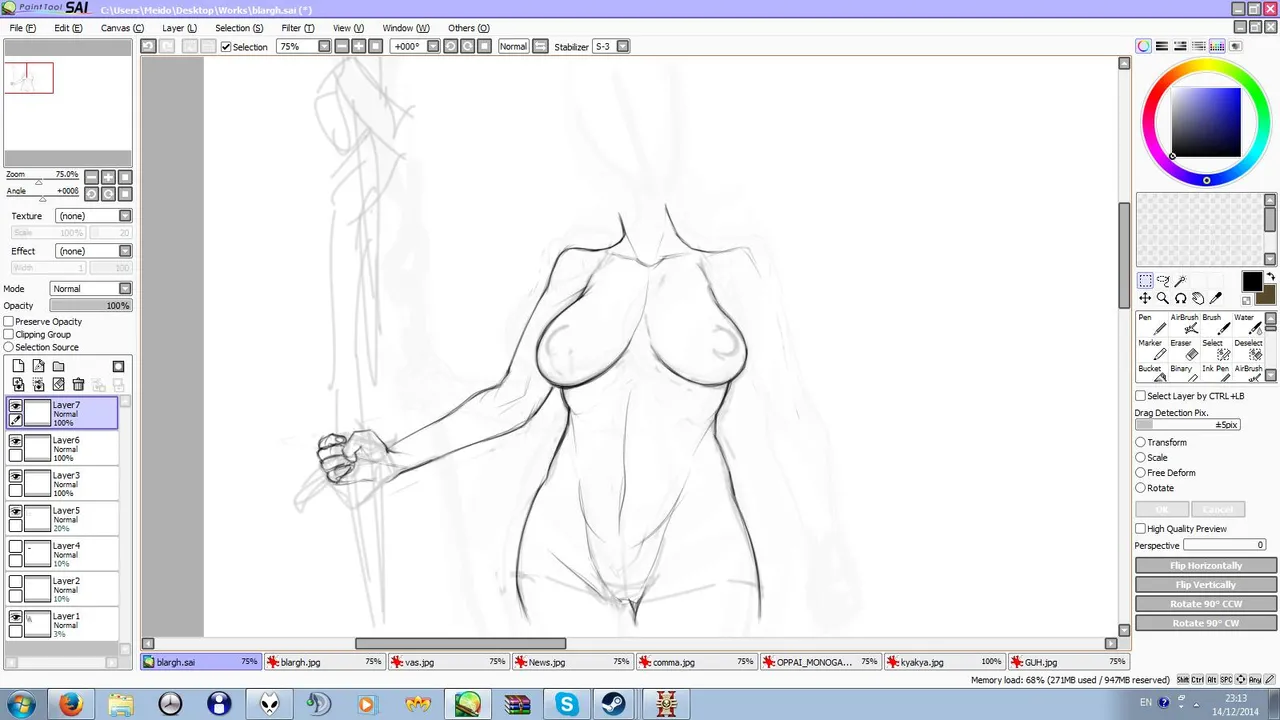Choose the Magic Wand selection tool
This screenshot has height=720, width=1280.
tap(1180, 282)
